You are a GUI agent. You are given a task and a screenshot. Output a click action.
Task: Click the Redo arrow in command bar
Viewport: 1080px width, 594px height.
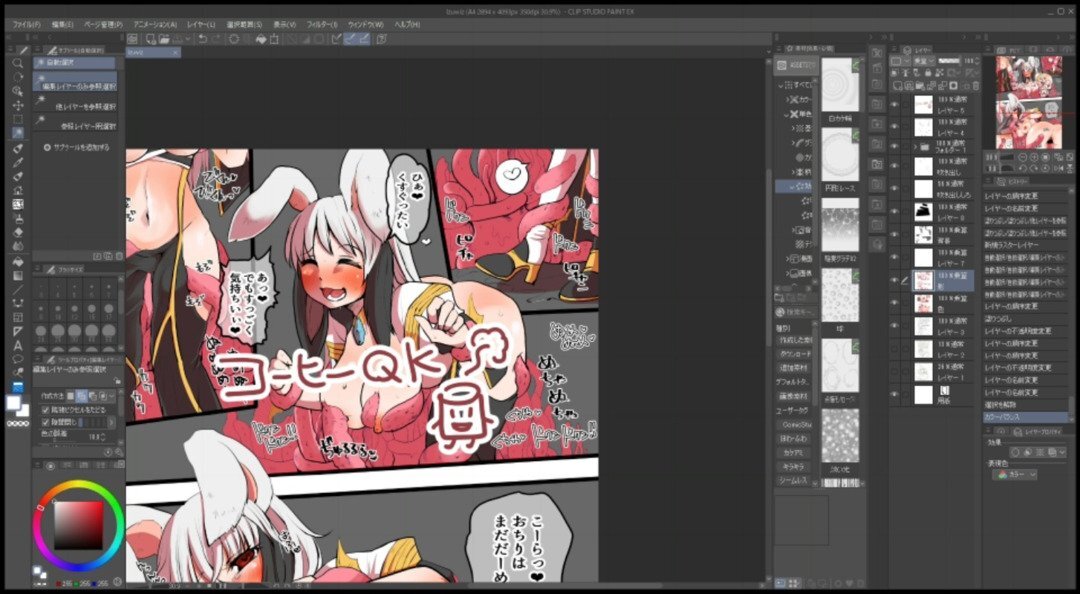[x=216, y=39]
